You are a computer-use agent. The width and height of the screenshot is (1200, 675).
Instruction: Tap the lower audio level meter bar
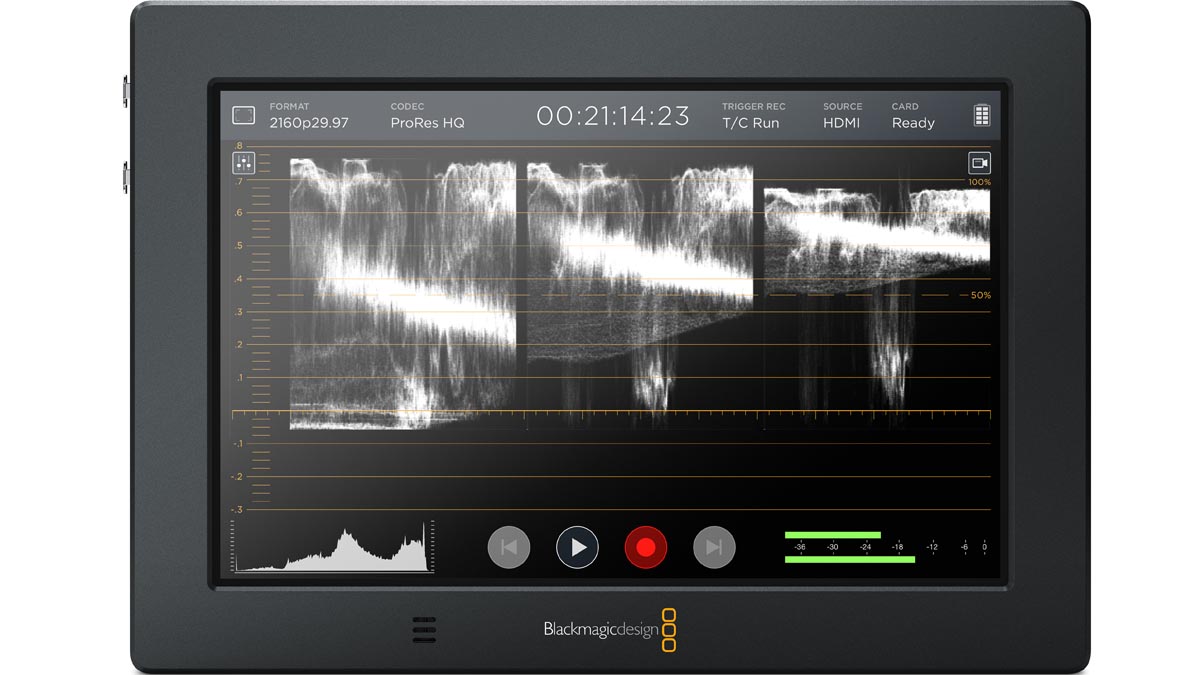[x=849, y=559]
